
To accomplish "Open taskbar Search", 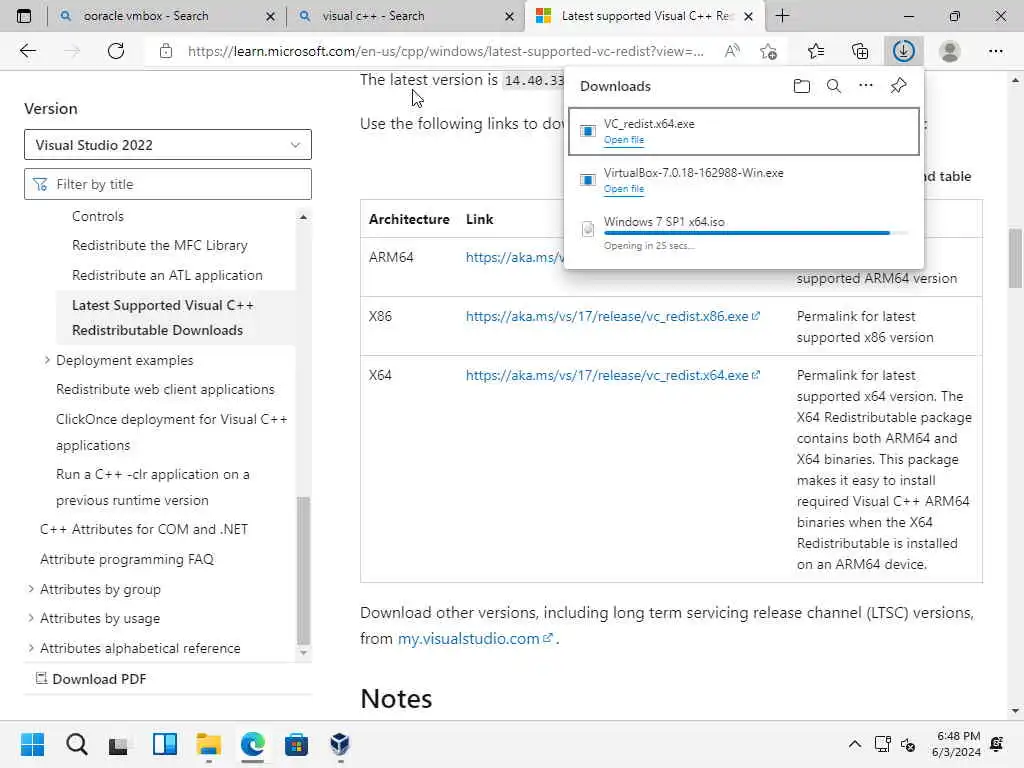I will pyautogui.click(x=76, y=744).
